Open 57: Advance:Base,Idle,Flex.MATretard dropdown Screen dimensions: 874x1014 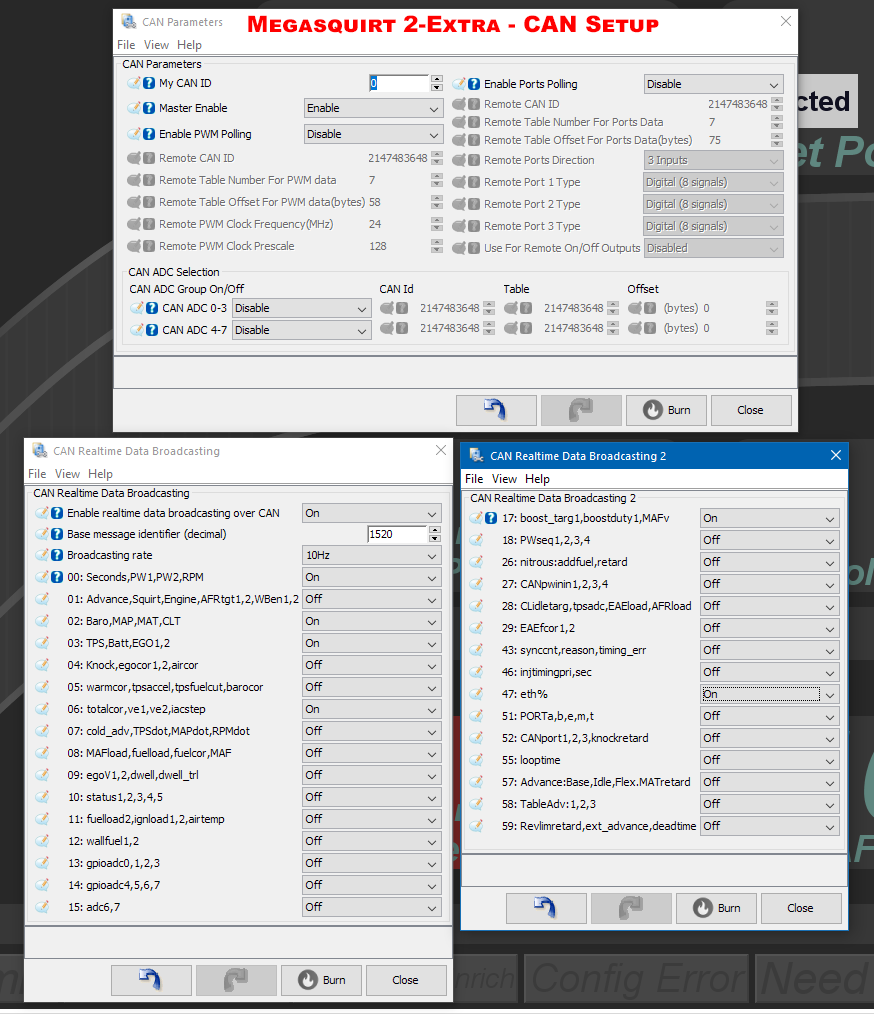770,782
